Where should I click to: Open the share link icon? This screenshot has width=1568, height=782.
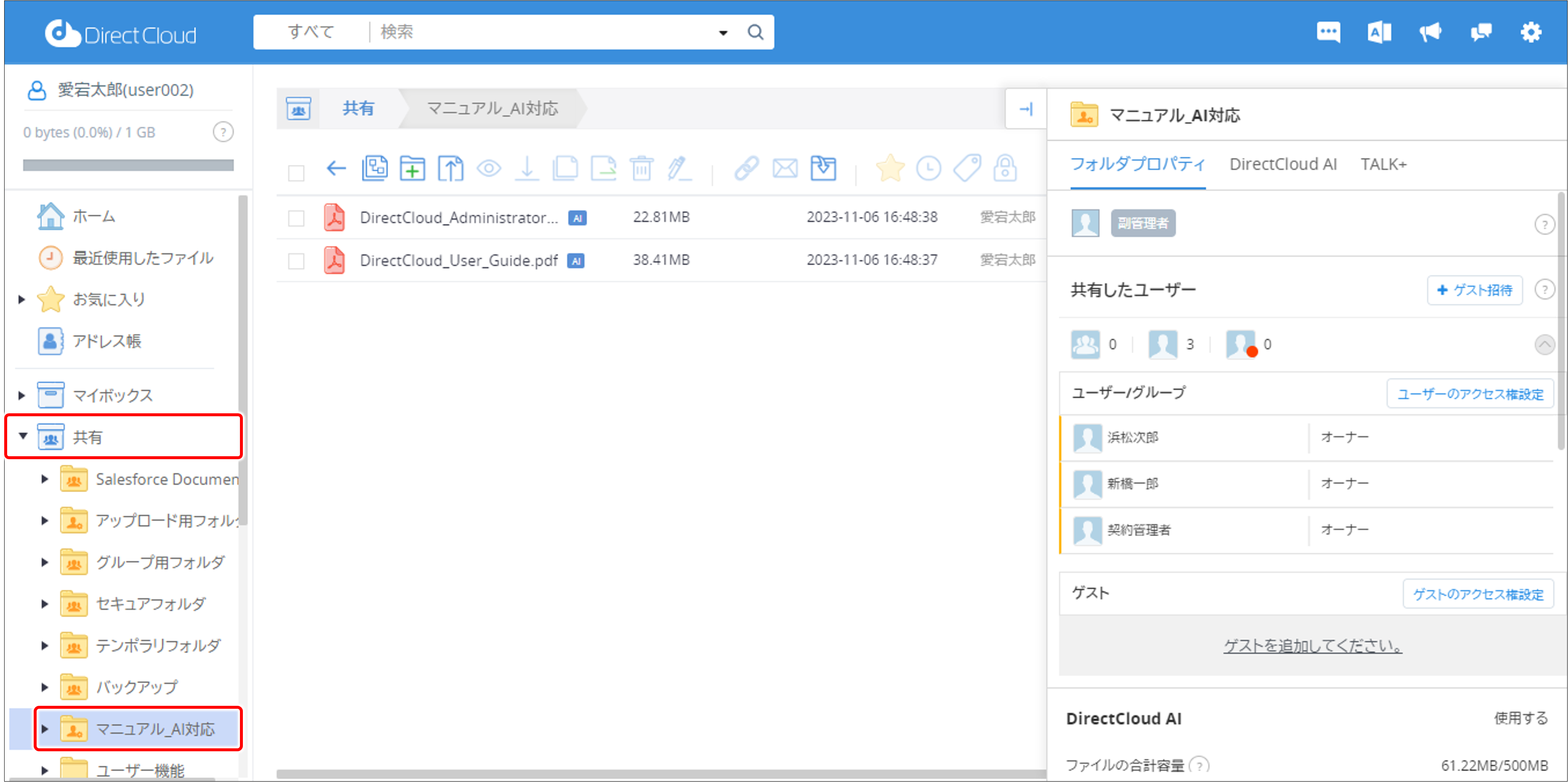coord(747,169)
